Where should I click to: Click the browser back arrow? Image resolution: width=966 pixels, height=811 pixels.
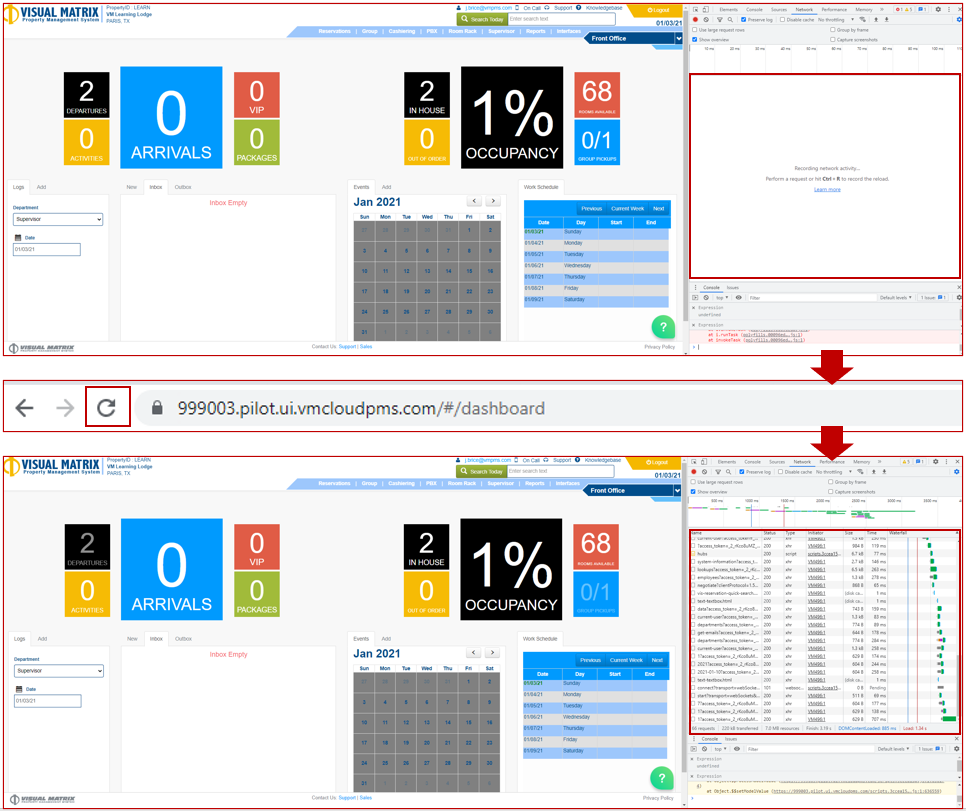25,407
